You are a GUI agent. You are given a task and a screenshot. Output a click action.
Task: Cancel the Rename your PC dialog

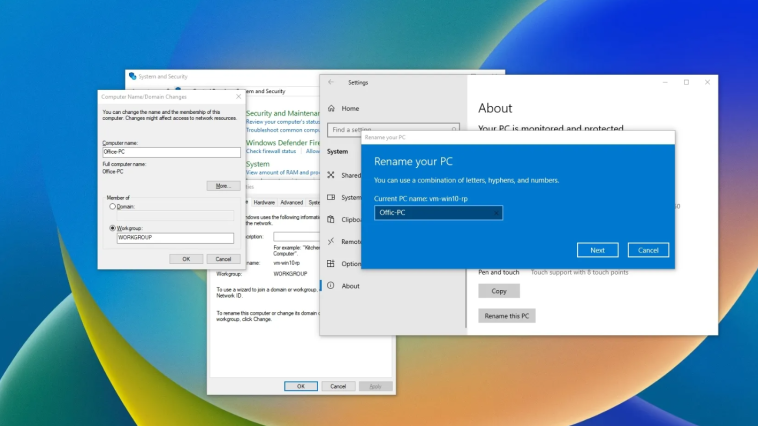click(x=648, y=250)
